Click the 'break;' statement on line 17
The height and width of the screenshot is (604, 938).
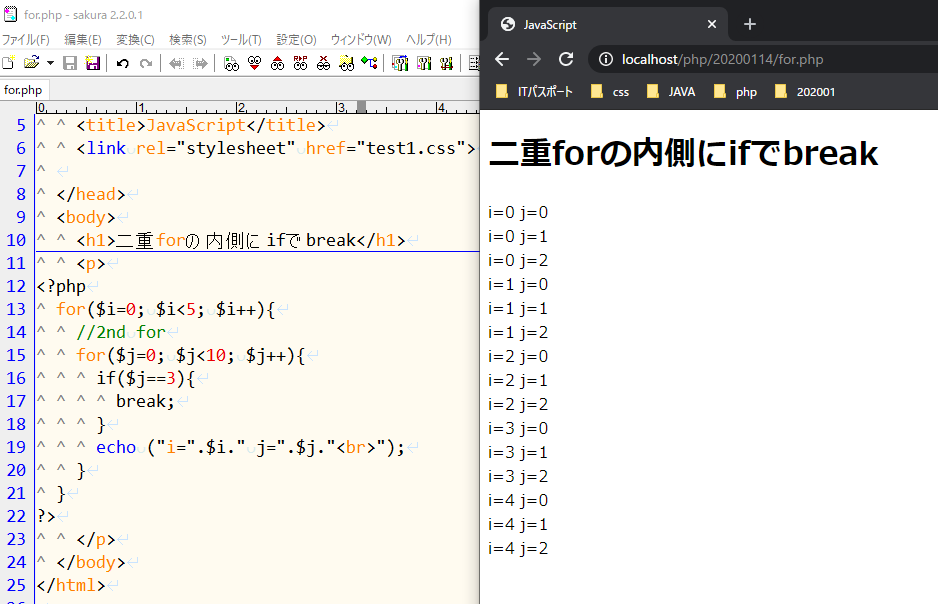pyautogui.click(x=145, y=401)
